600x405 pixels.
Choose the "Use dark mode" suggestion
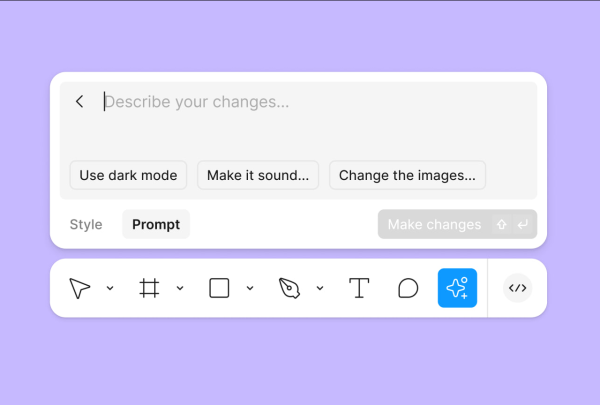tap(128, 175)
